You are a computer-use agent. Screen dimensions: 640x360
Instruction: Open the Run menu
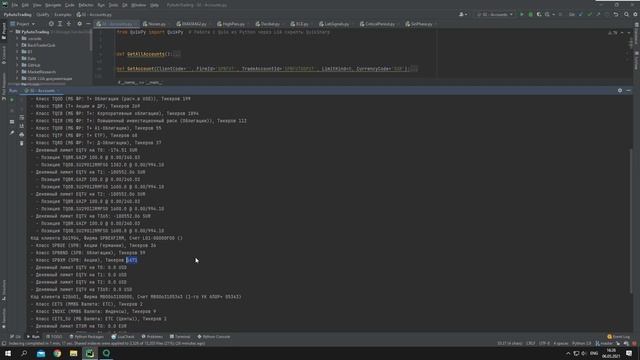coord(101,5)
